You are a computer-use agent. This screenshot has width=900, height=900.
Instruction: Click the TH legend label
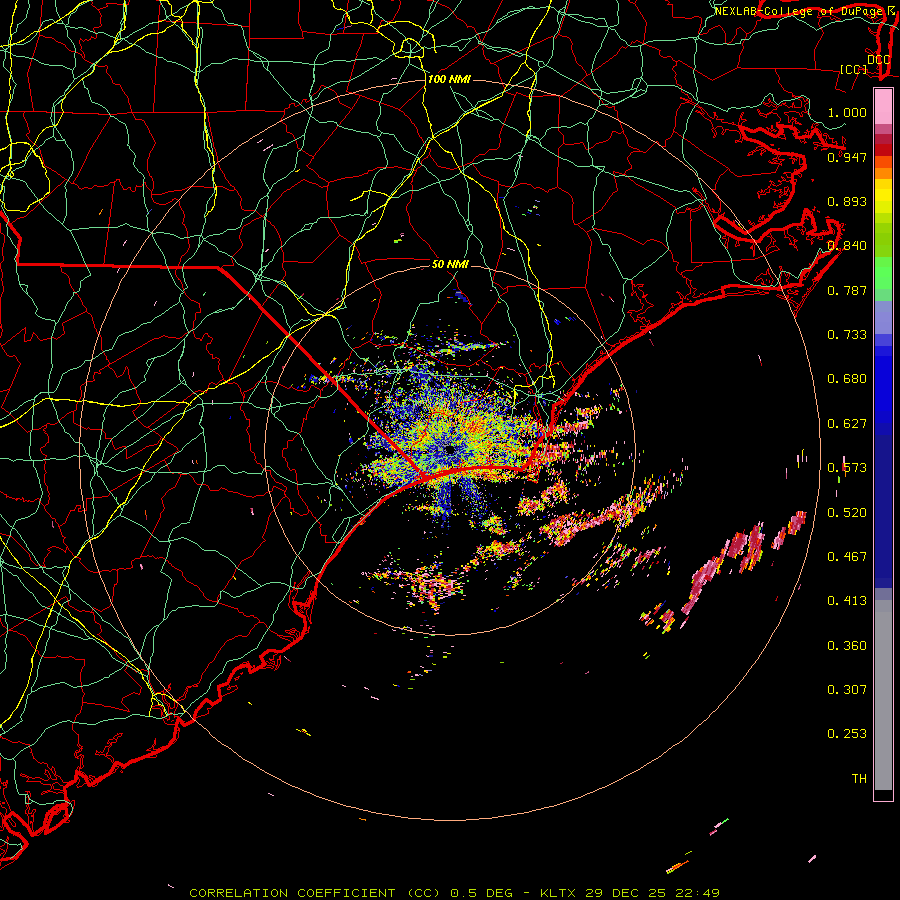tap(859, 779)
